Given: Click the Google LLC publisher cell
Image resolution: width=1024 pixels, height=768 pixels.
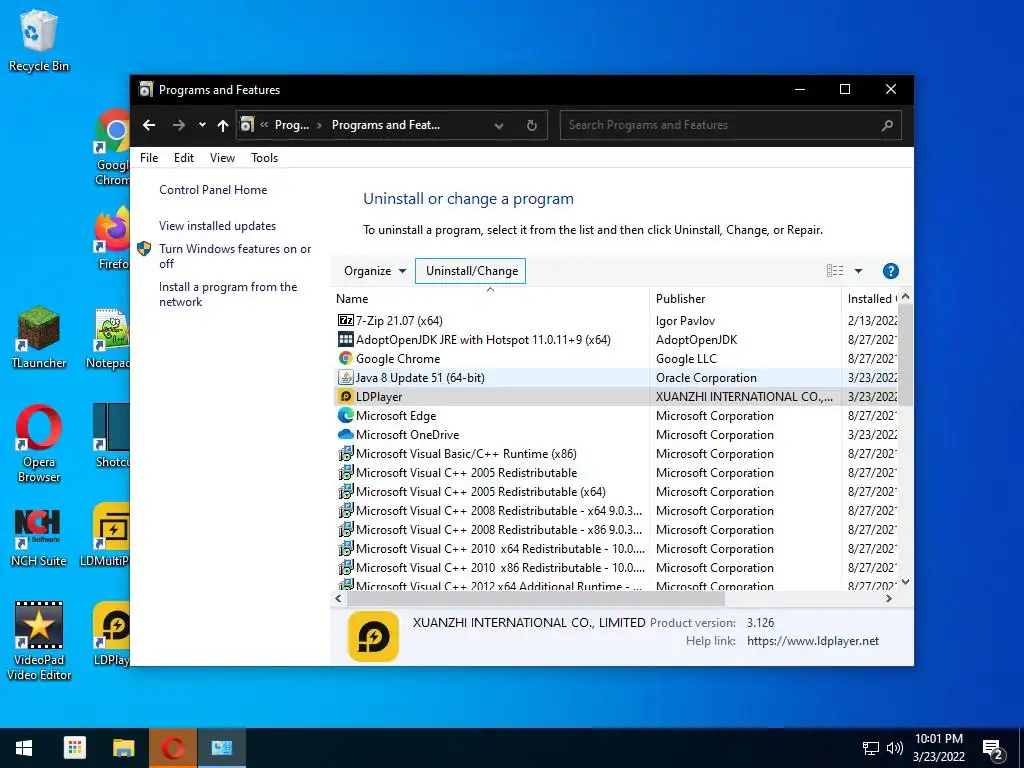Looking at the screenshot, I should tap(686, 359).
